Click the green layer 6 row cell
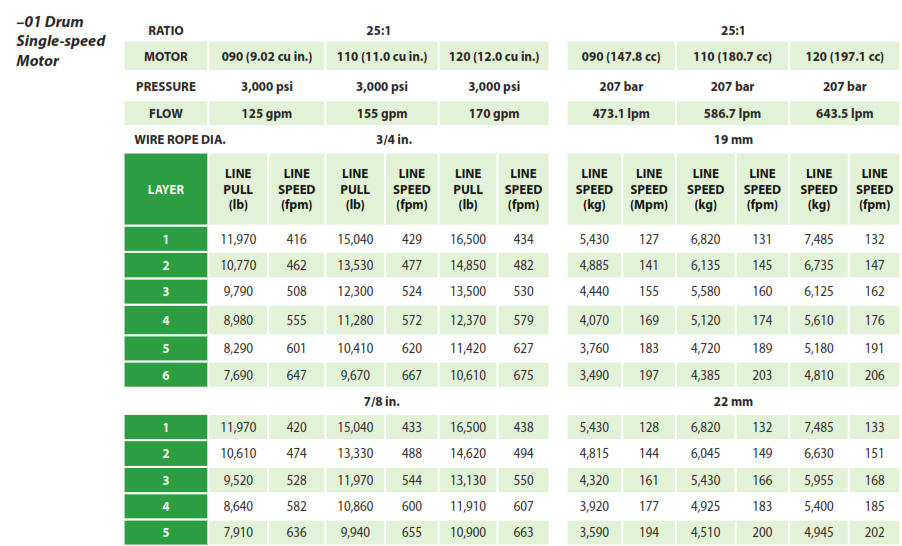 pos(166,375)
